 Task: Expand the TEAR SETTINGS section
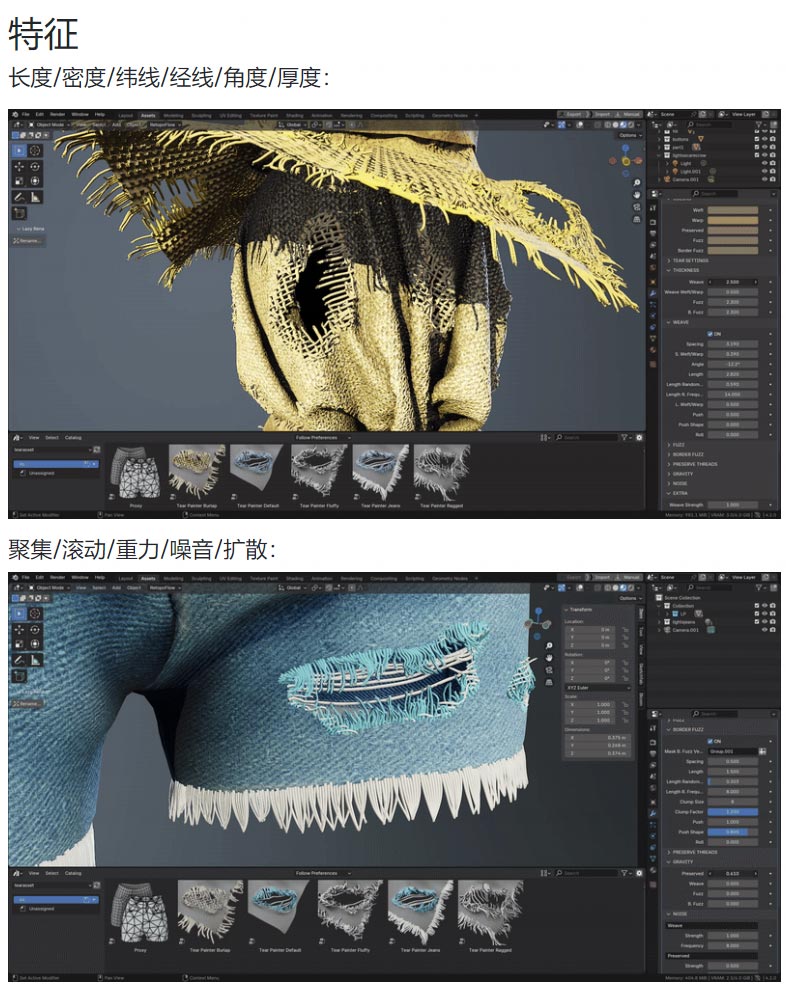pos(690,260)
